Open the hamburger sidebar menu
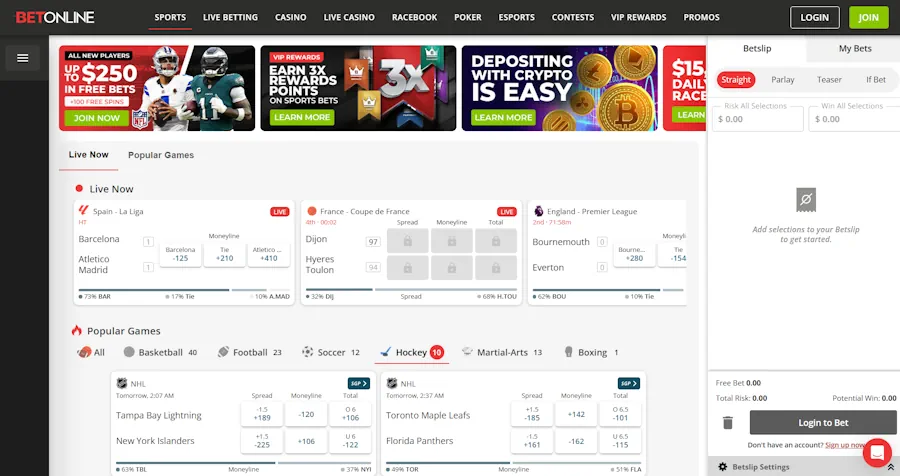900x476 pixels. [x=23, y=58]
